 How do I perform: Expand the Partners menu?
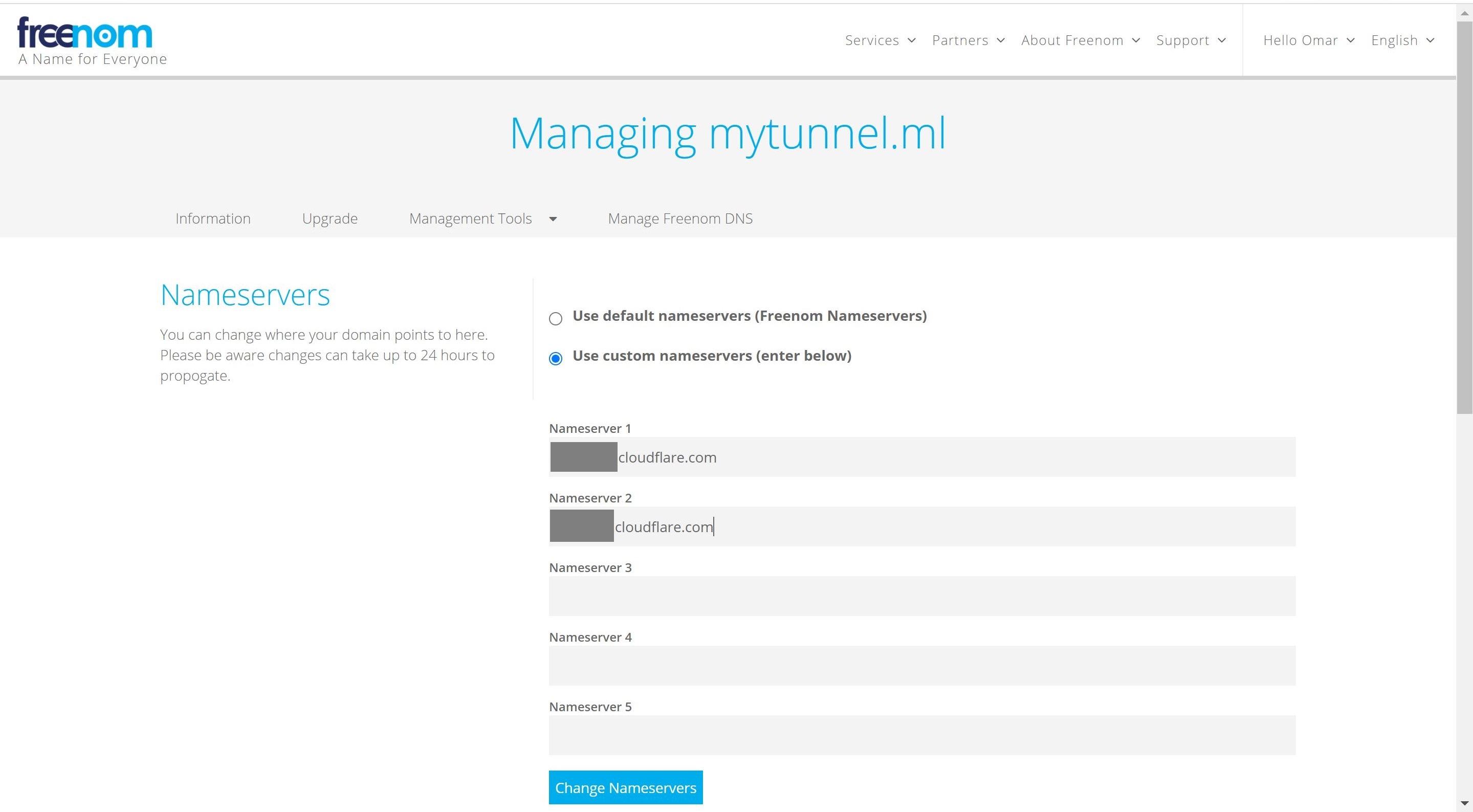point(968,40)
